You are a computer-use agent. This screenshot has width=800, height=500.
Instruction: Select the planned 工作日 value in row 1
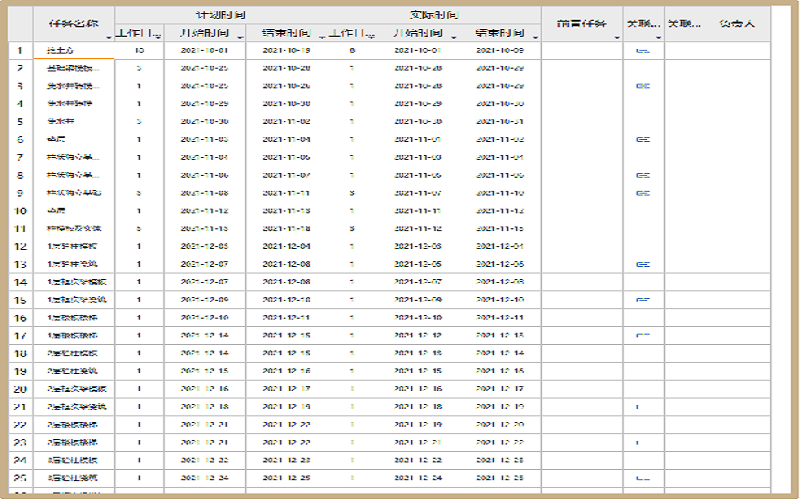pos(139,51)
